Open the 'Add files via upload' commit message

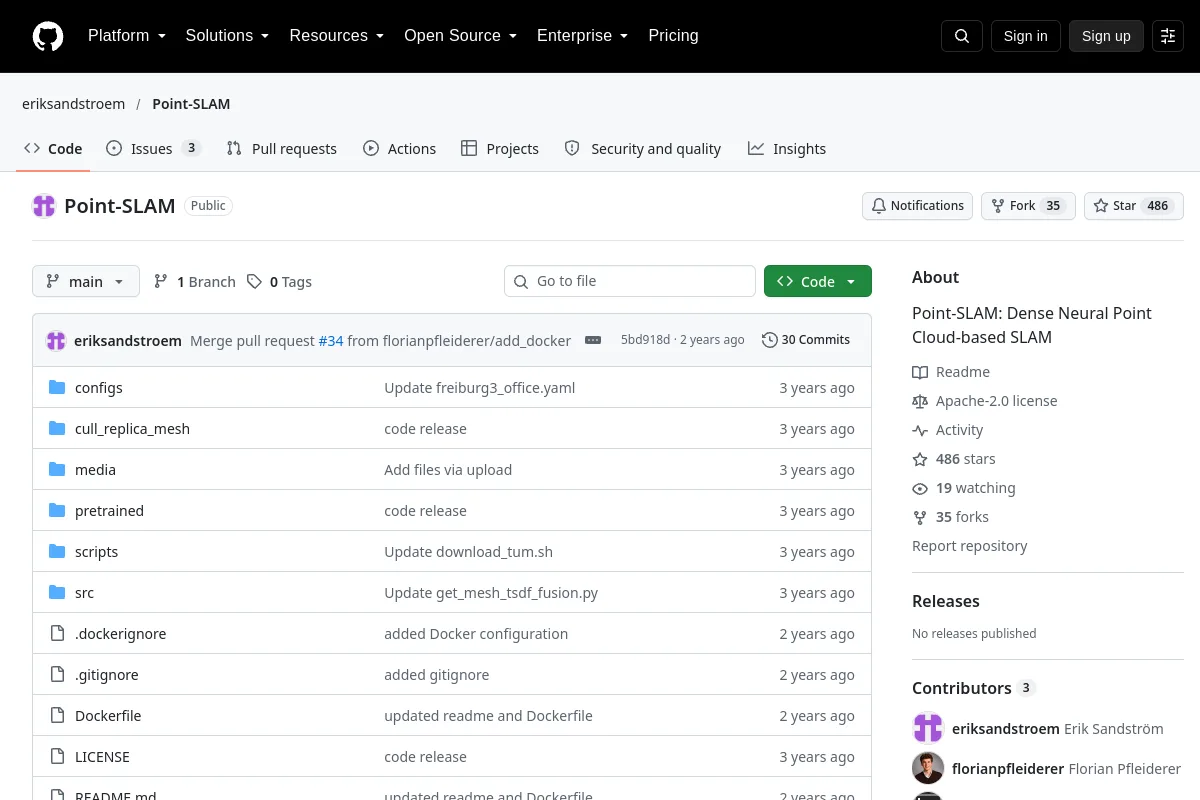[x=448, y=470]
